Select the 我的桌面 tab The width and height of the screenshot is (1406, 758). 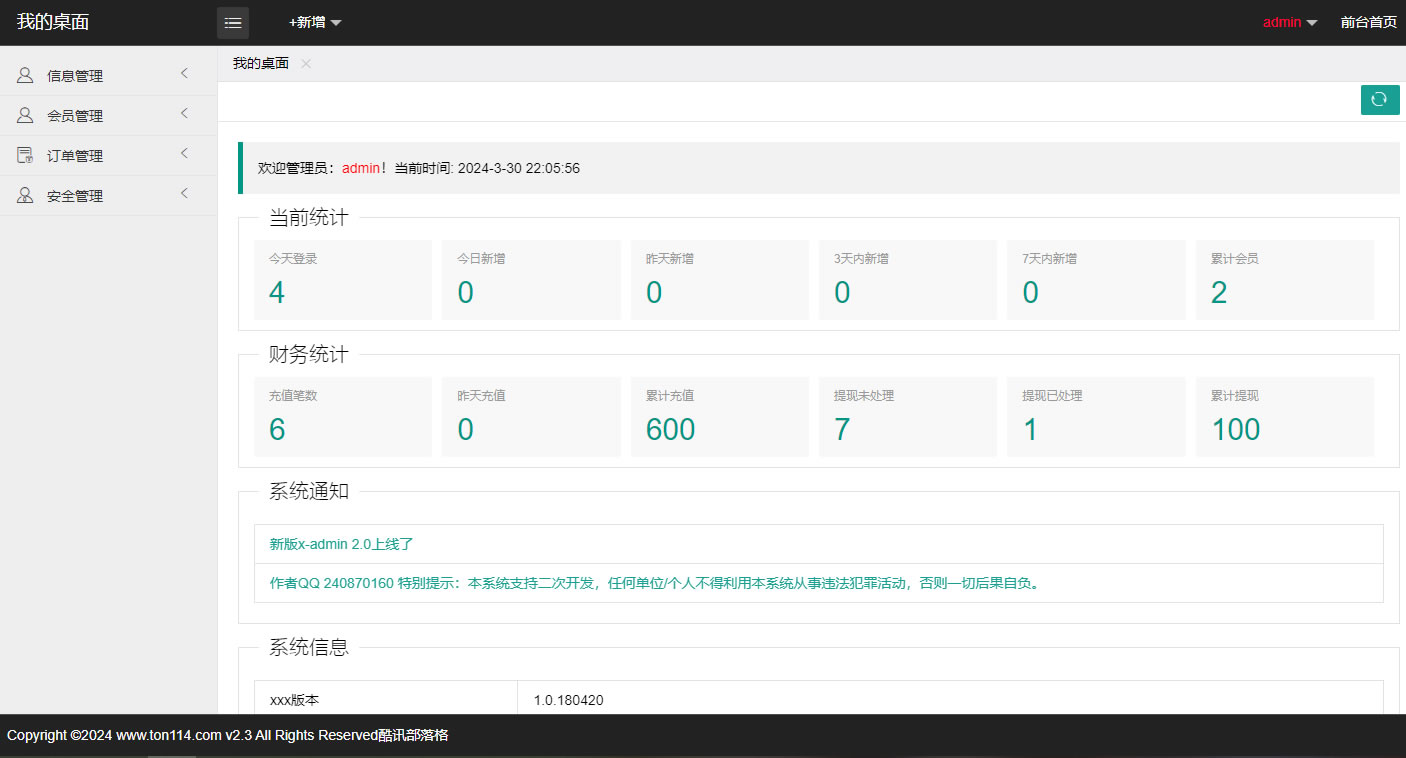pyautogui.click(x=261, y=63)
